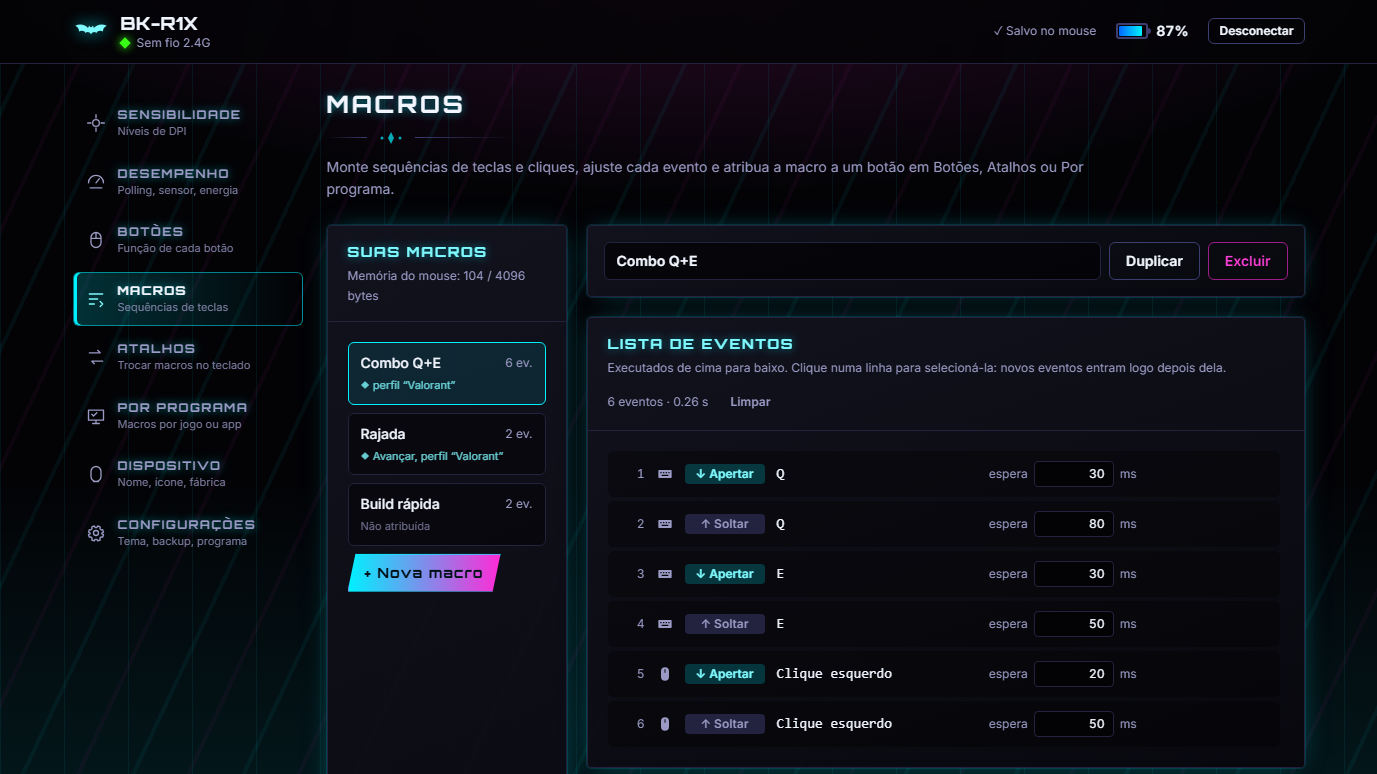The image size is (1377, 774).
Task: Create a new macro with Nova macro
Action: click(423, 573)
